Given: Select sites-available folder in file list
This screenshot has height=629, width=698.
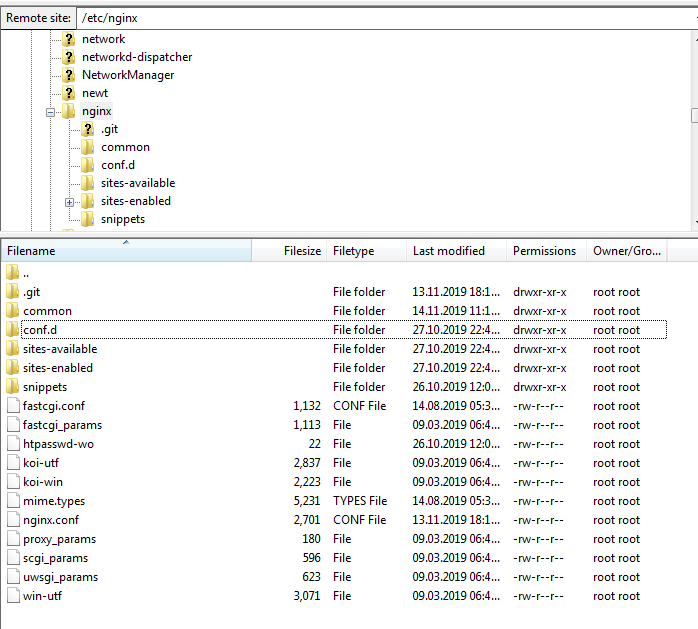Looking at the screenshot, I should pyautogui.click(x=60, y=349).
